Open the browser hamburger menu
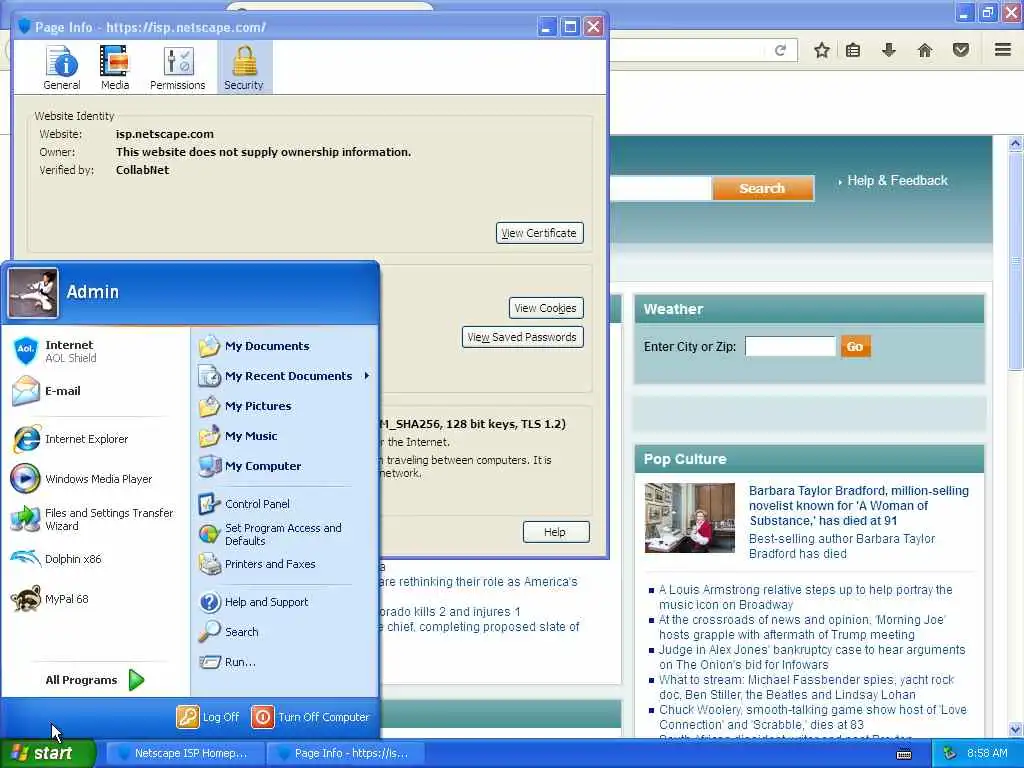 point(1003,50)
